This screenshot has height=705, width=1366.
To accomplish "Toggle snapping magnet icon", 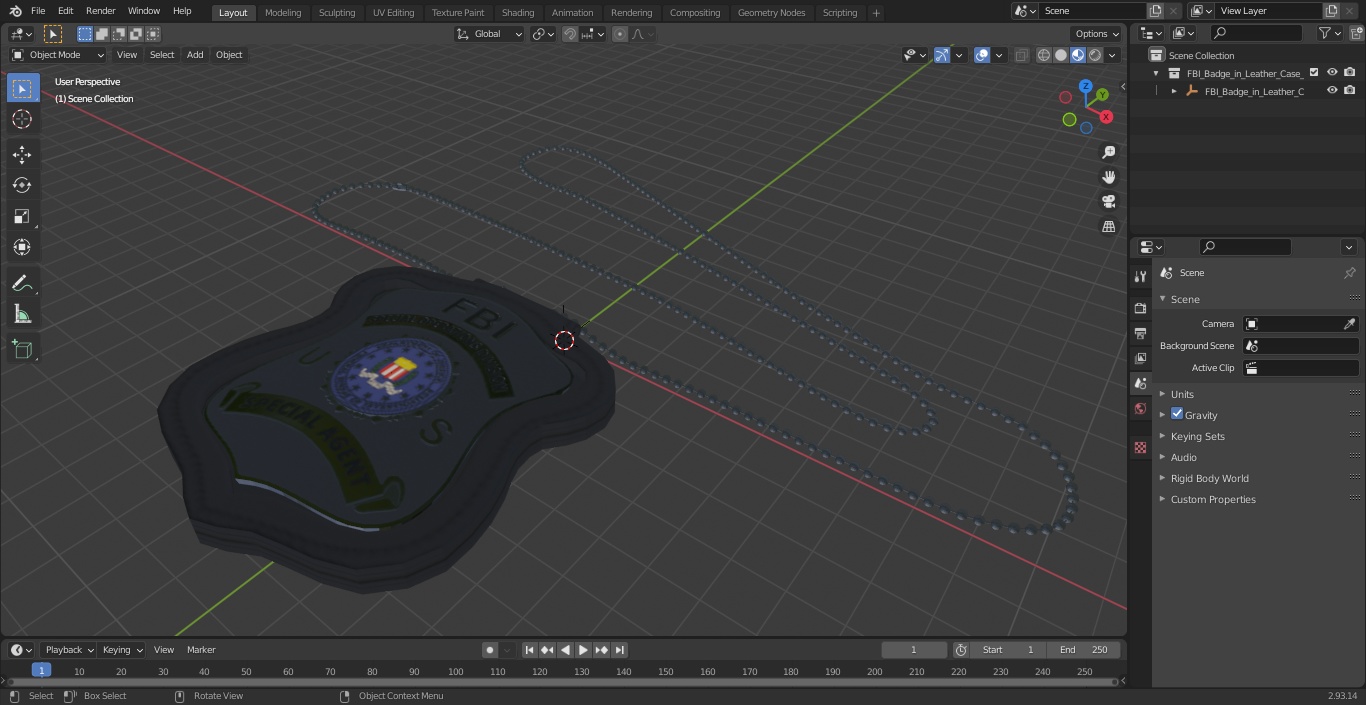I will pyautogui.click(x=569, y=34).
